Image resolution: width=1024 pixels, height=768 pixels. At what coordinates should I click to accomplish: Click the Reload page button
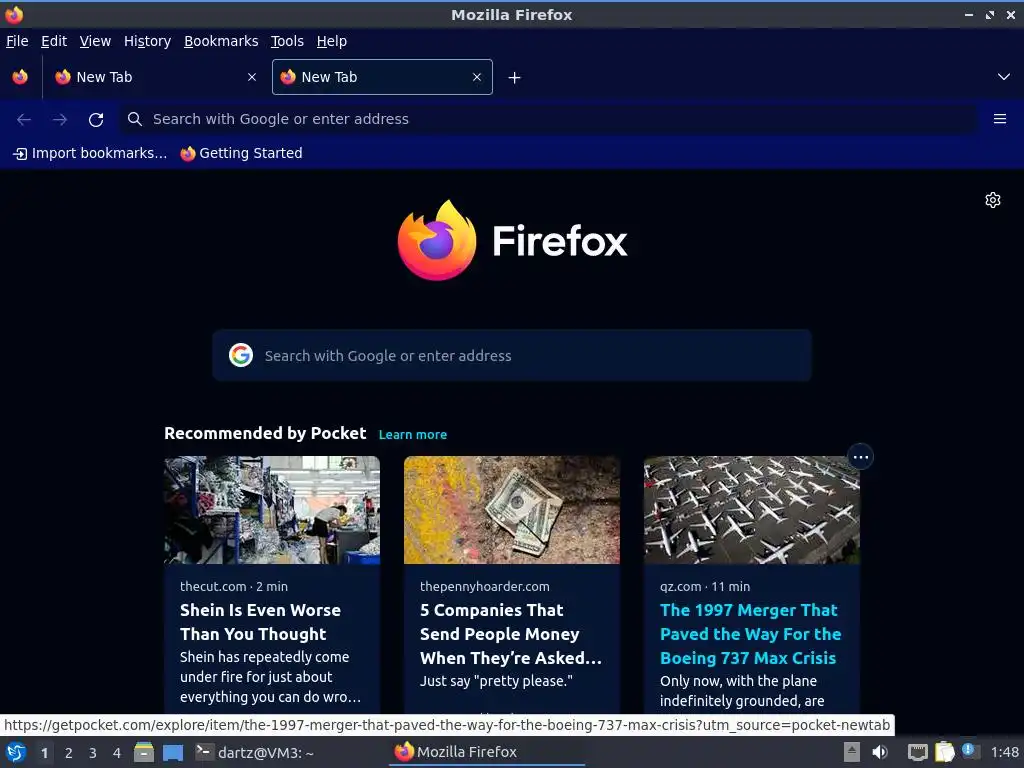pyautogui.click(x=96, y=120)
